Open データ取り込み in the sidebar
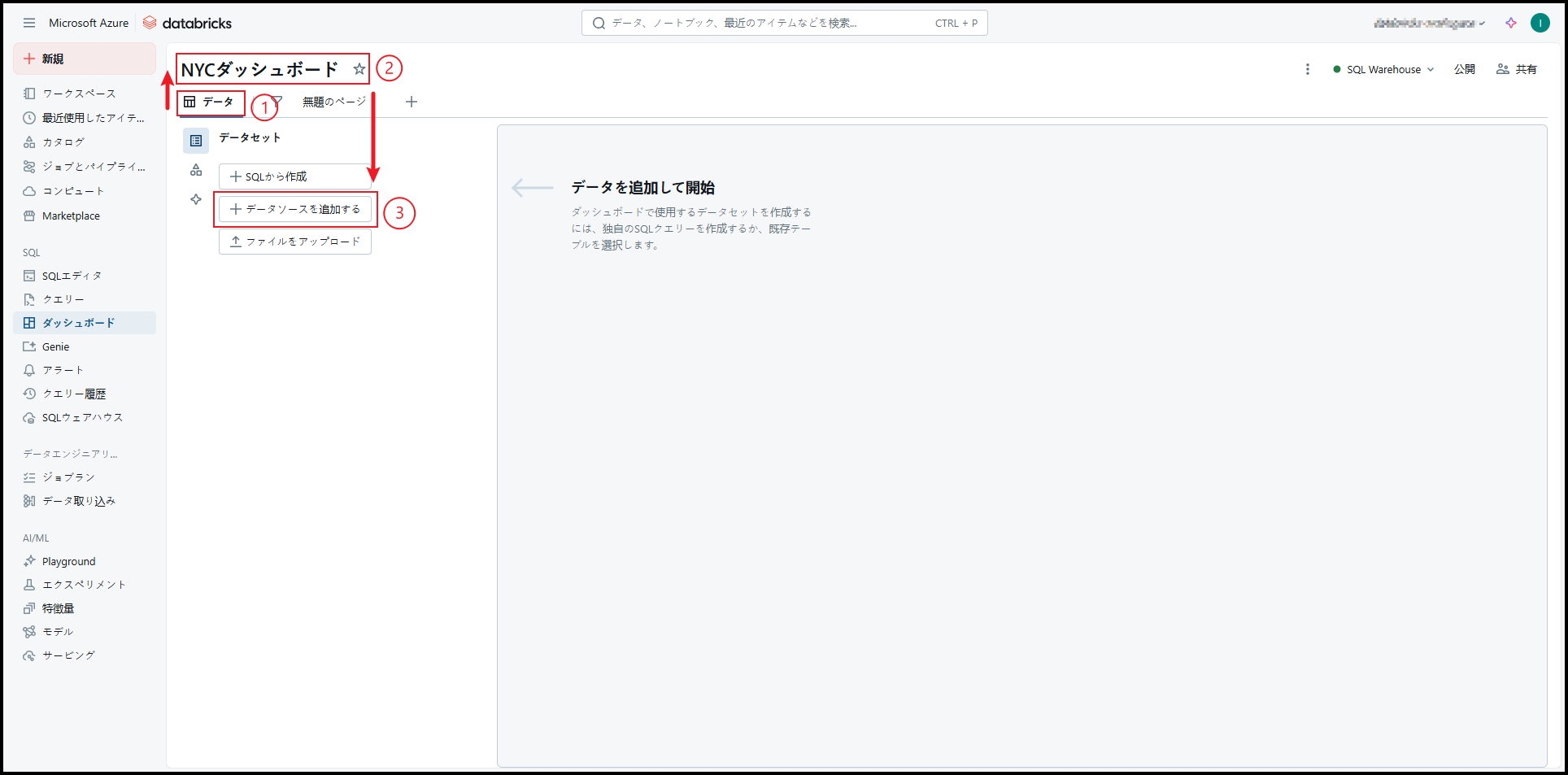Image resolution: width=1568 pixels, height=775 pixels. (85, 501)
